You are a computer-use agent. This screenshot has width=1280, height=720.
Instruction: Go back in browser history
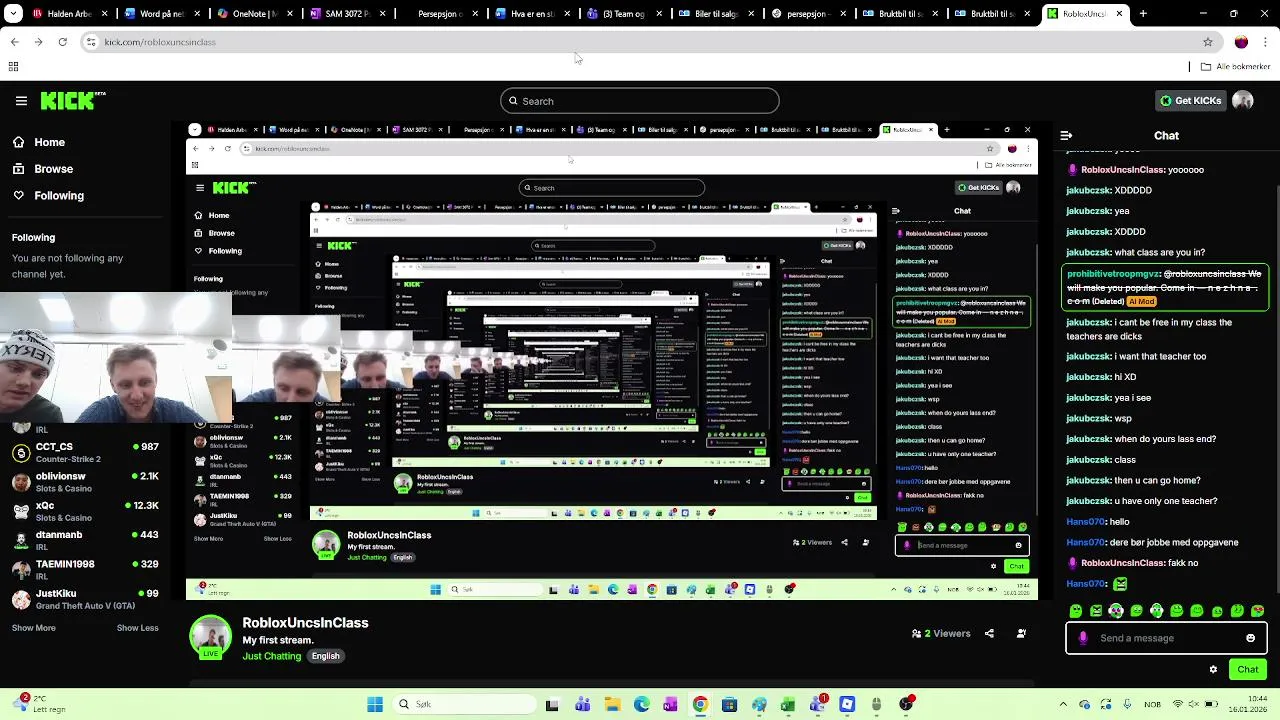pos(15,42)
